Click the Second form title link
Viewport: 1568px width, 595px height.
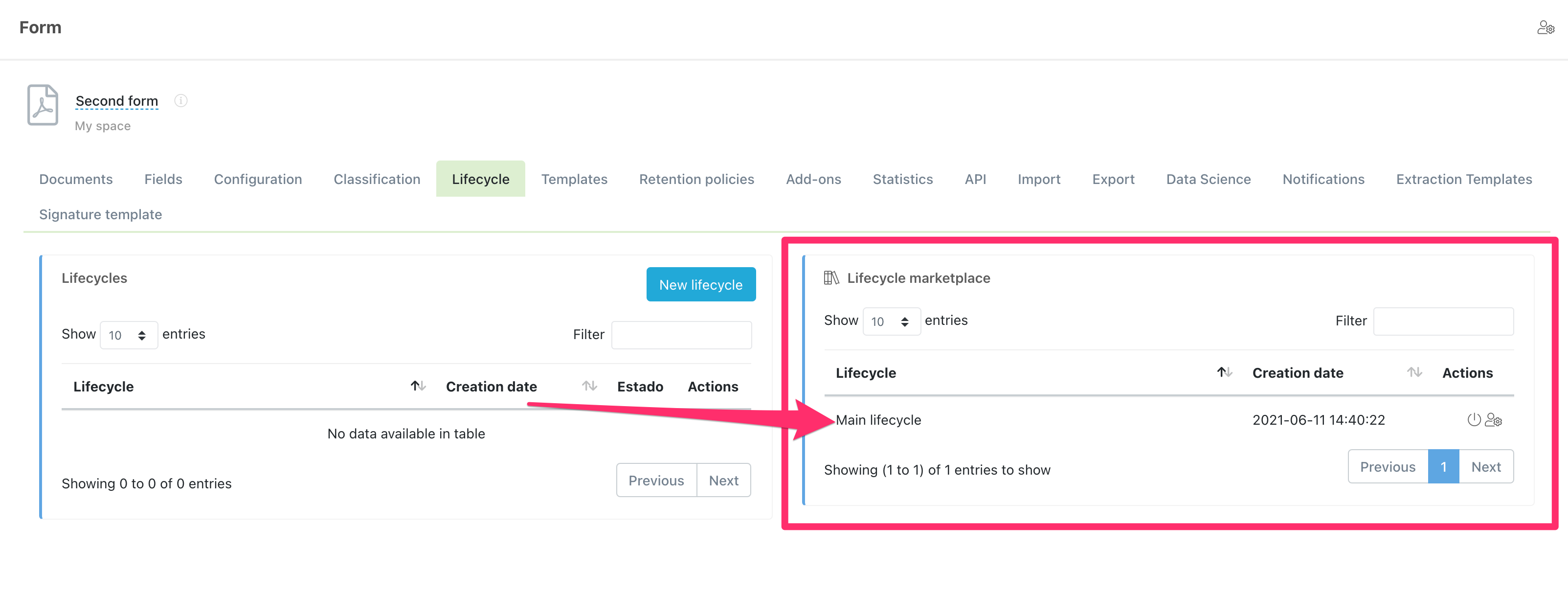click(x=117, y=101)
